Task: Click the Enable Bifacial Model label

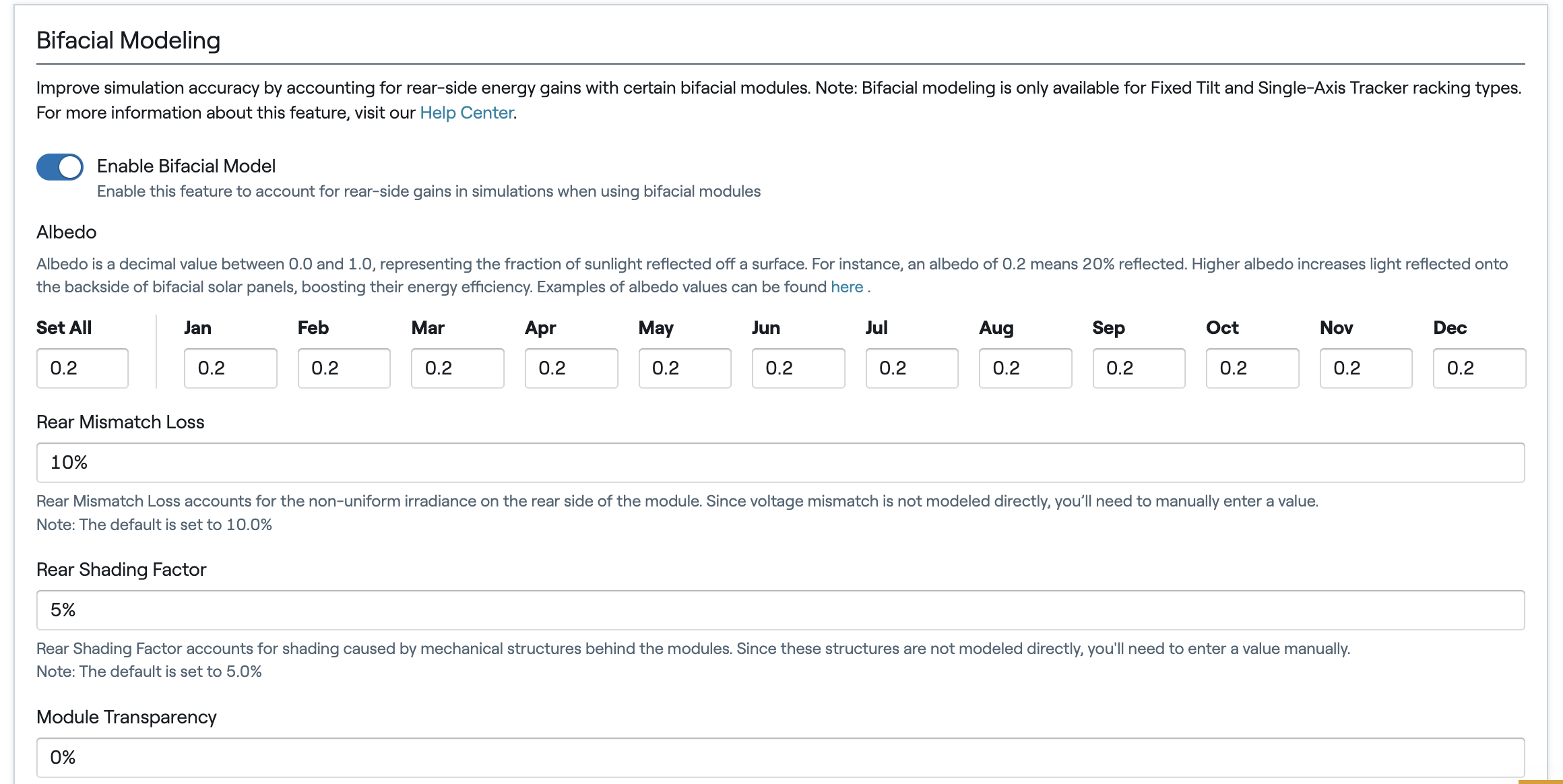Action: coord(187,166)
